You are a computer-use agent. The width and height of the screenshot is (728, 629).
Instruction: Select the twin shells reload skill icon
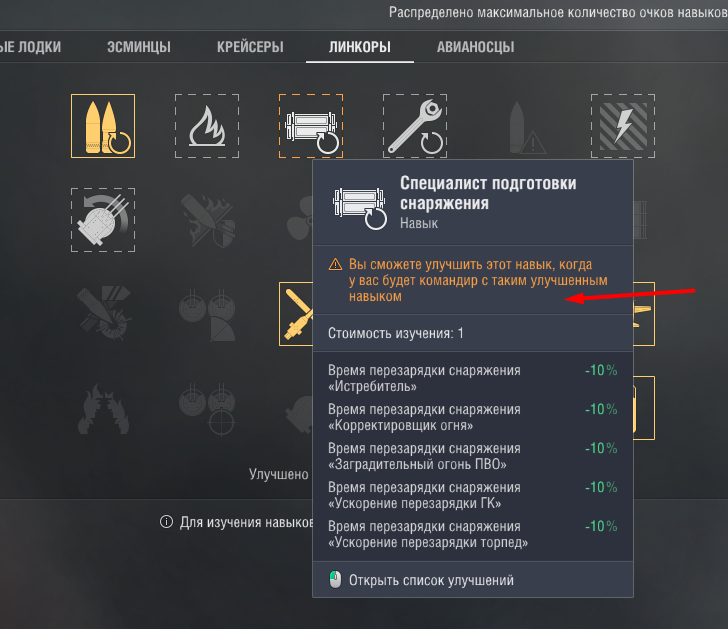[103, 126]
